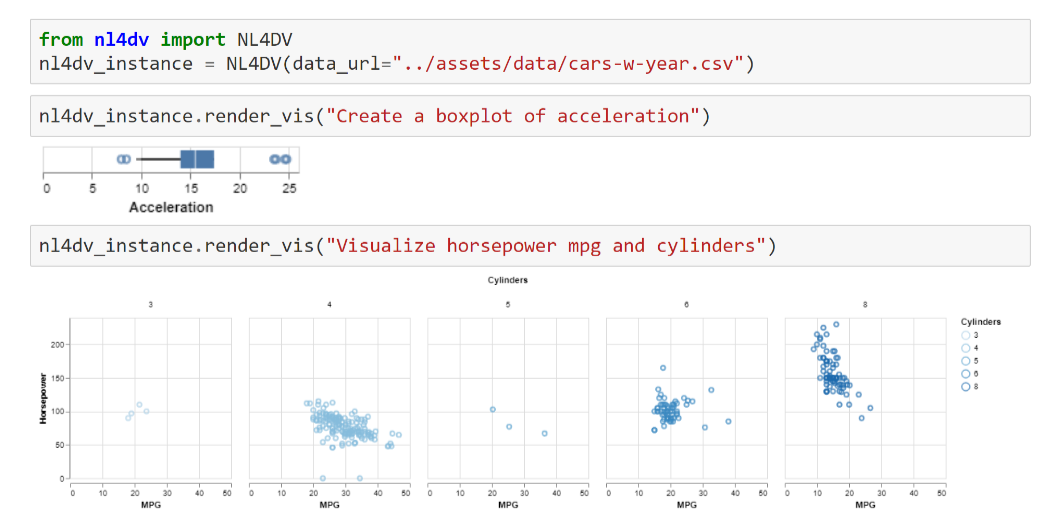This screenshot has height=527, width=1062.
Task: Click the Cylinders header above the facets
Action: [x=507, y=280]
